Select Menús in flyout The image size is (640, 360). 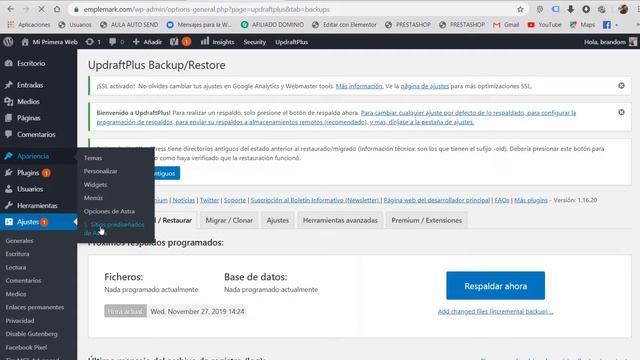93,198
